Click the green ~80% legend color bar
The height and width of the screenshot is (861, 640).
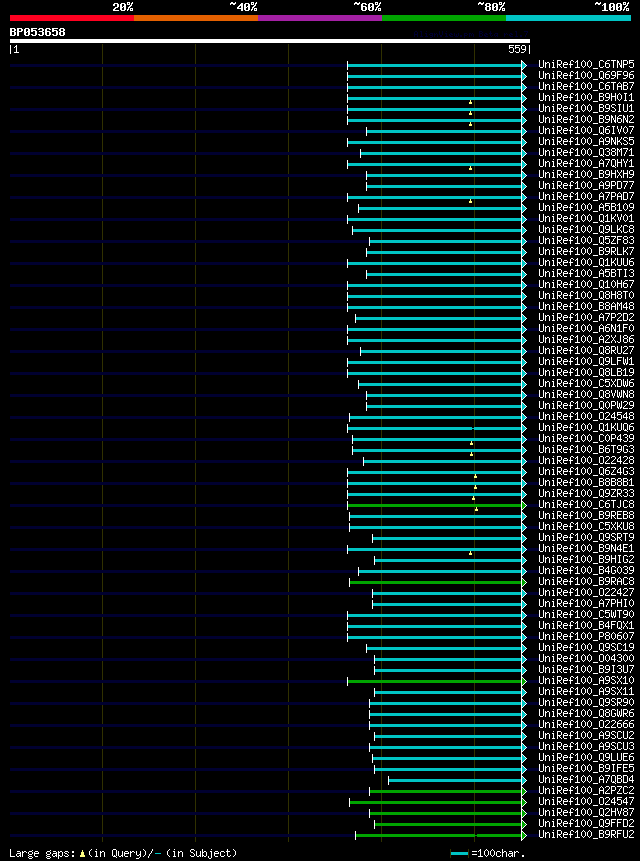444,18
